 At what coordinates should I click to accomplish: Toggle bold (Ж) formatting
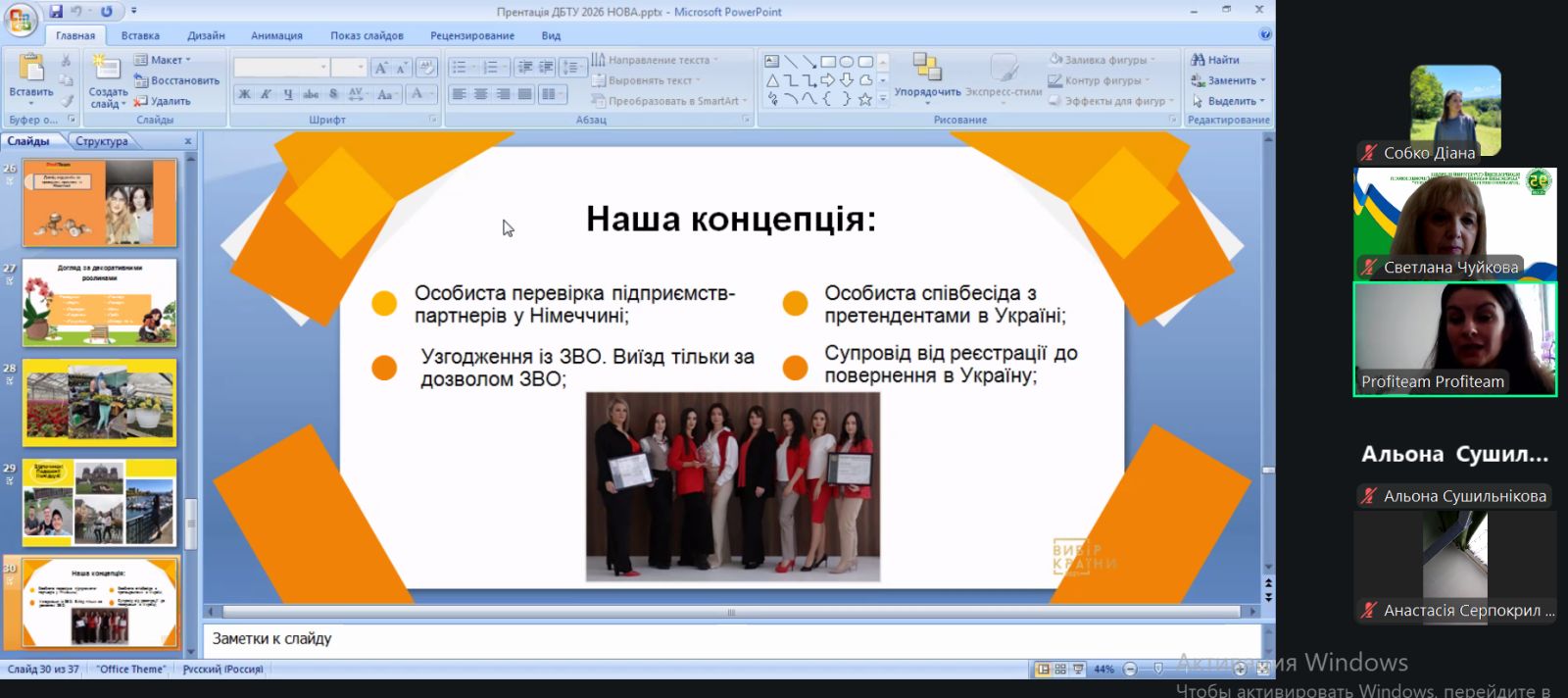click(x=244, y=94)
